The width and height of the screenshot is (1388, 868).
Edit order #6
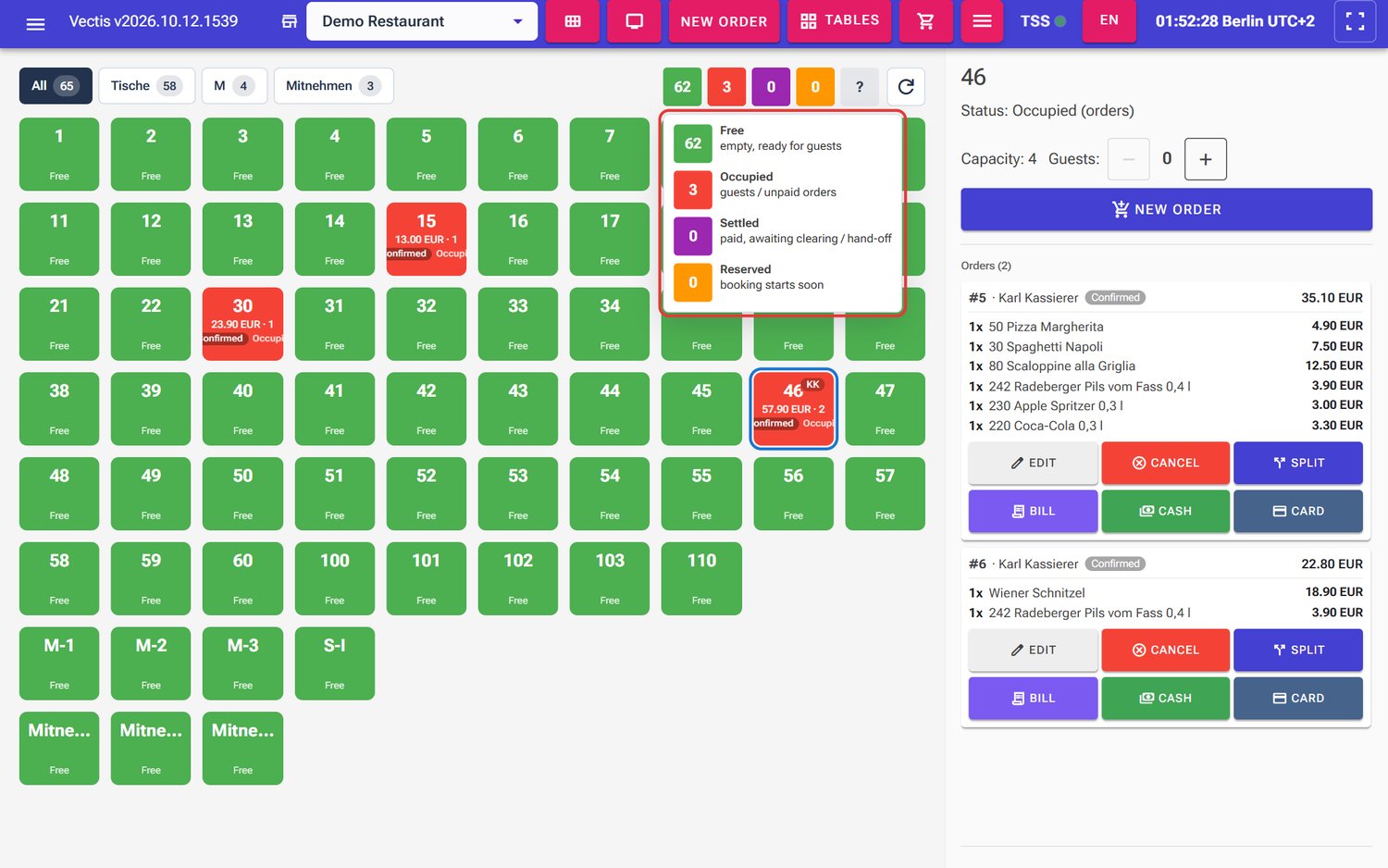click(1033, 650)
